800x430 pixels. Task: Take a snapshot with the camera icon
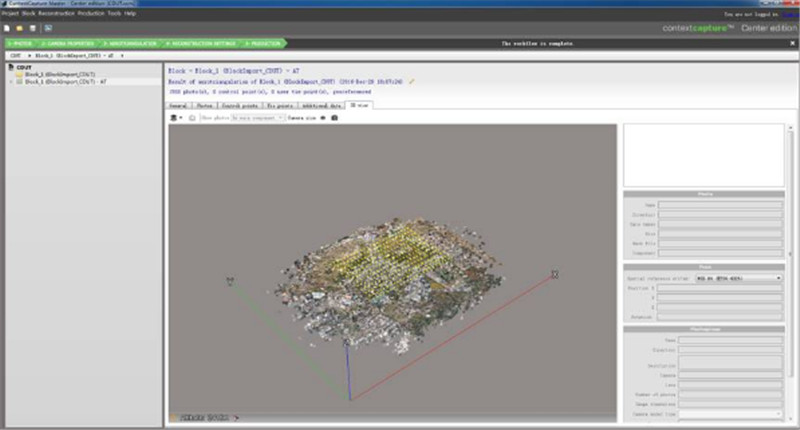pos(335,117)
